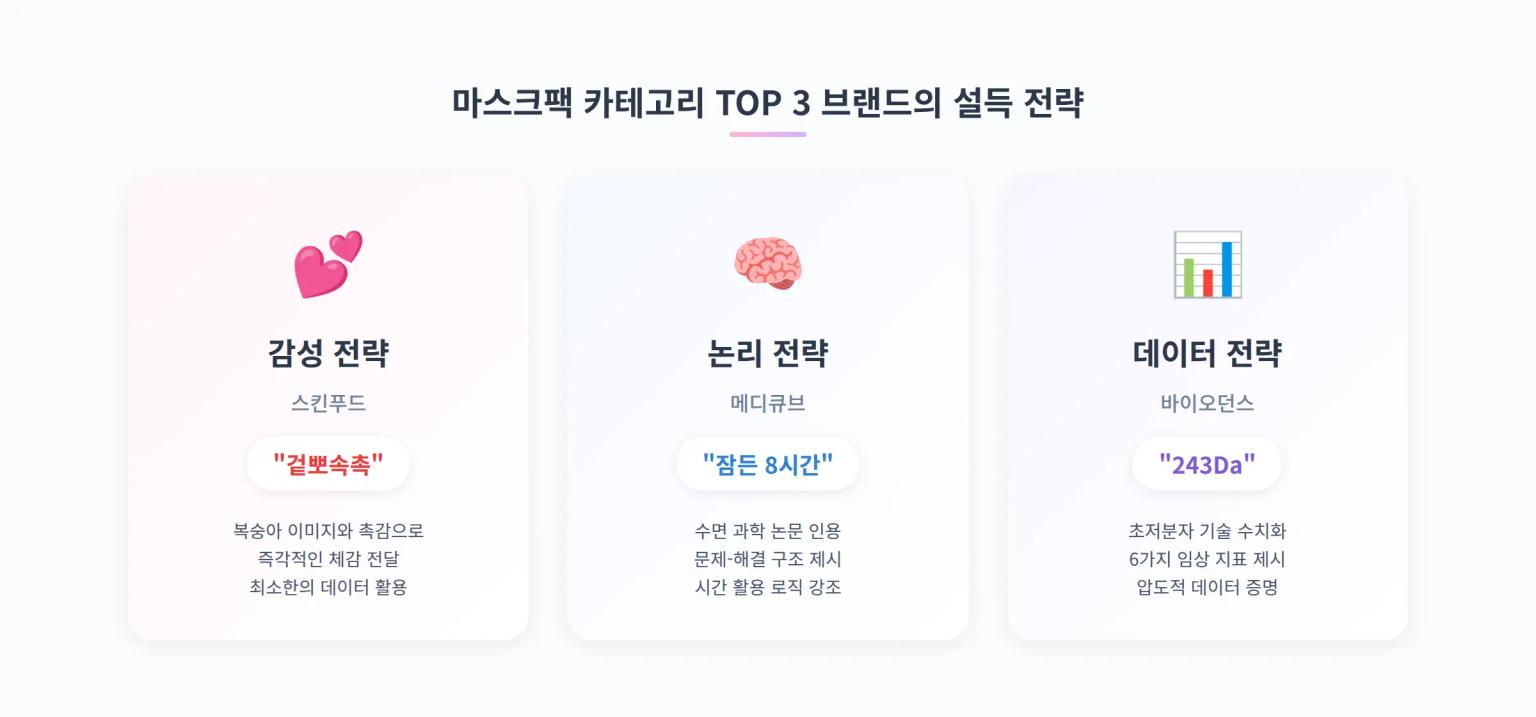The image size is (1536, 717).
Task: Click the "겉뽀속촉" pill badge
Action: coord(328,464)
